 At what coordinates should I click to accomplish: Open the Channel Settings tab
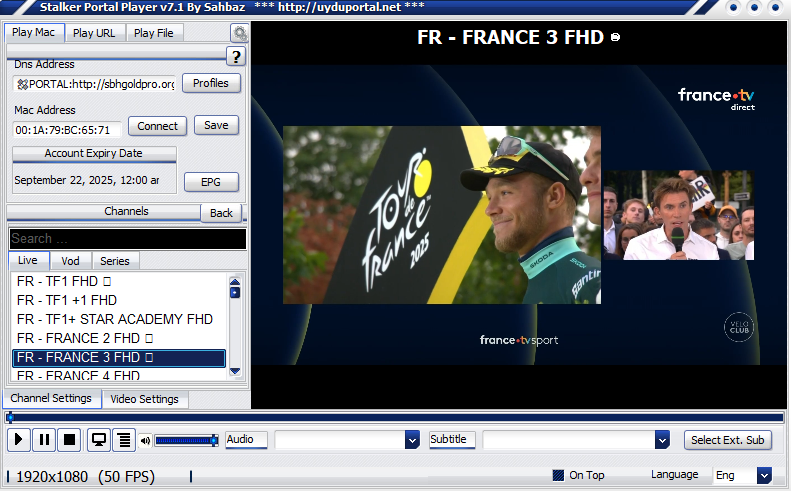click(x=51, y=398)
